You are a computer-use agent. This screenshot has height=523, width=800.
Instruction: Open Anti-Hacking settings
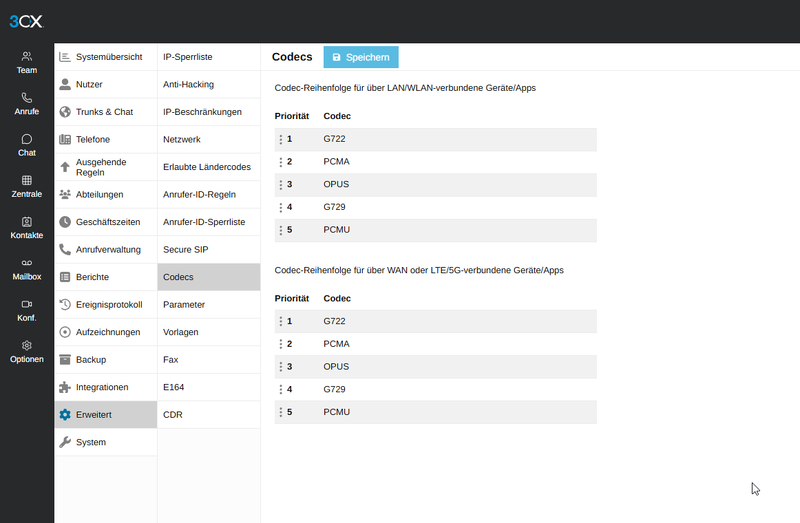209,84
